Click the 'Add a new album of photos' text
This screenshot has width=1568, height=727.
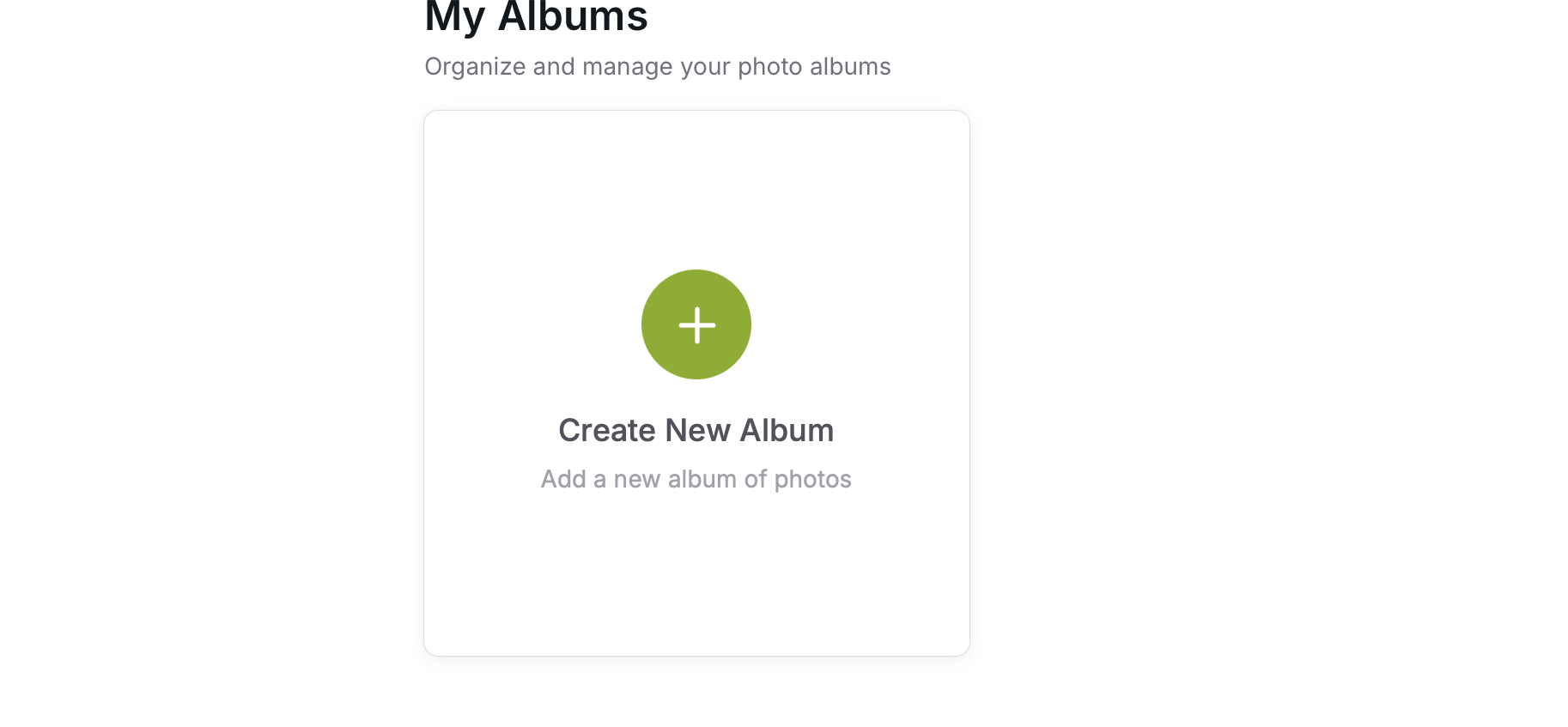(696, 479)
